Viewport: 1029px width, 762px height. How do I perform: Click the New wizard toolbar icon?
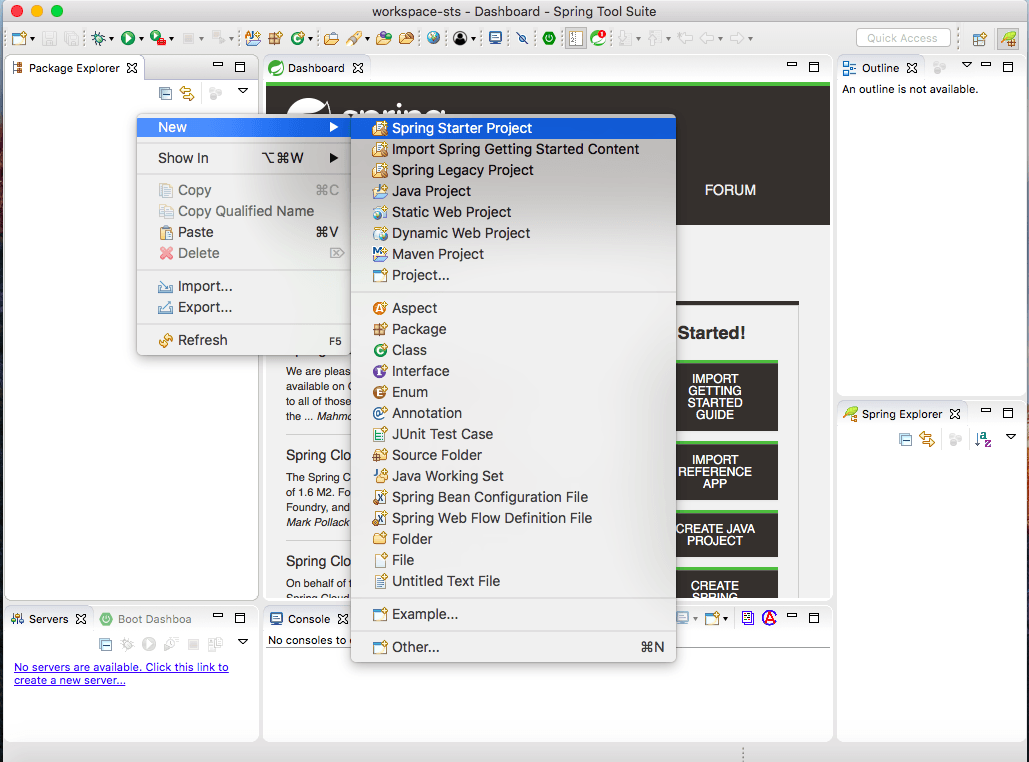[x=19, y=38]
